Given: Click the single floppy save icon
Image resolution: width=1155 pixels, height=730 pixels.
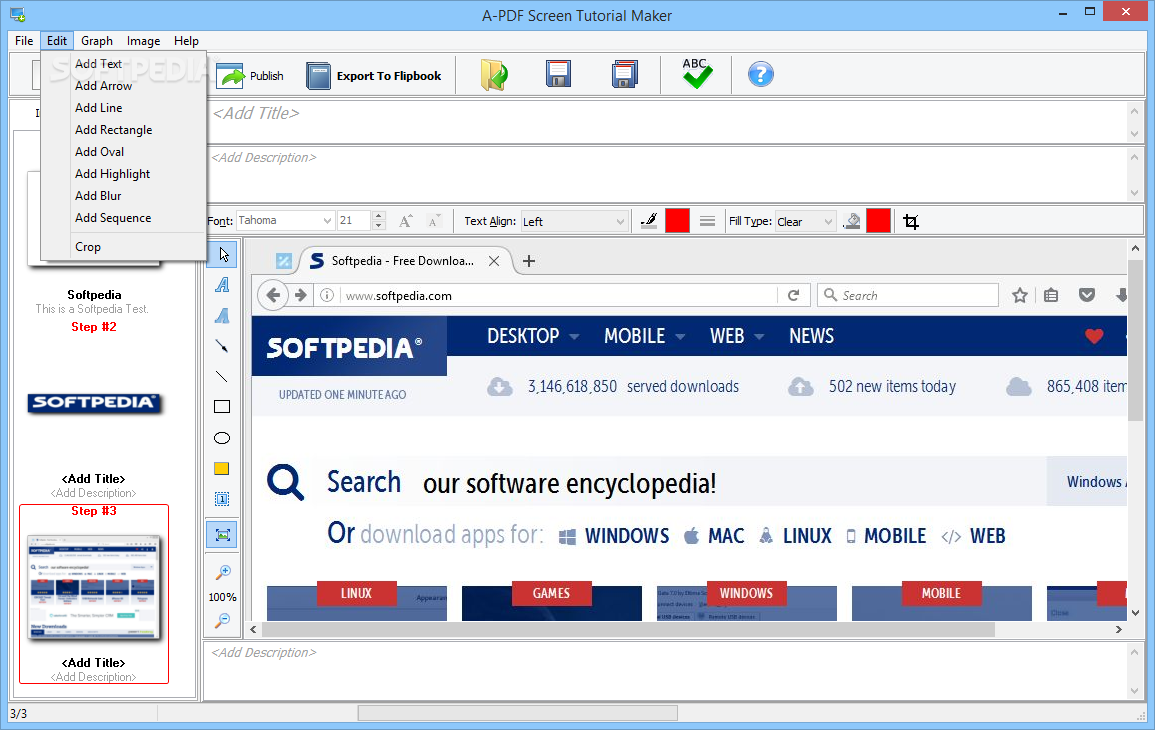Looking at the screenshot, I should 558,74.
